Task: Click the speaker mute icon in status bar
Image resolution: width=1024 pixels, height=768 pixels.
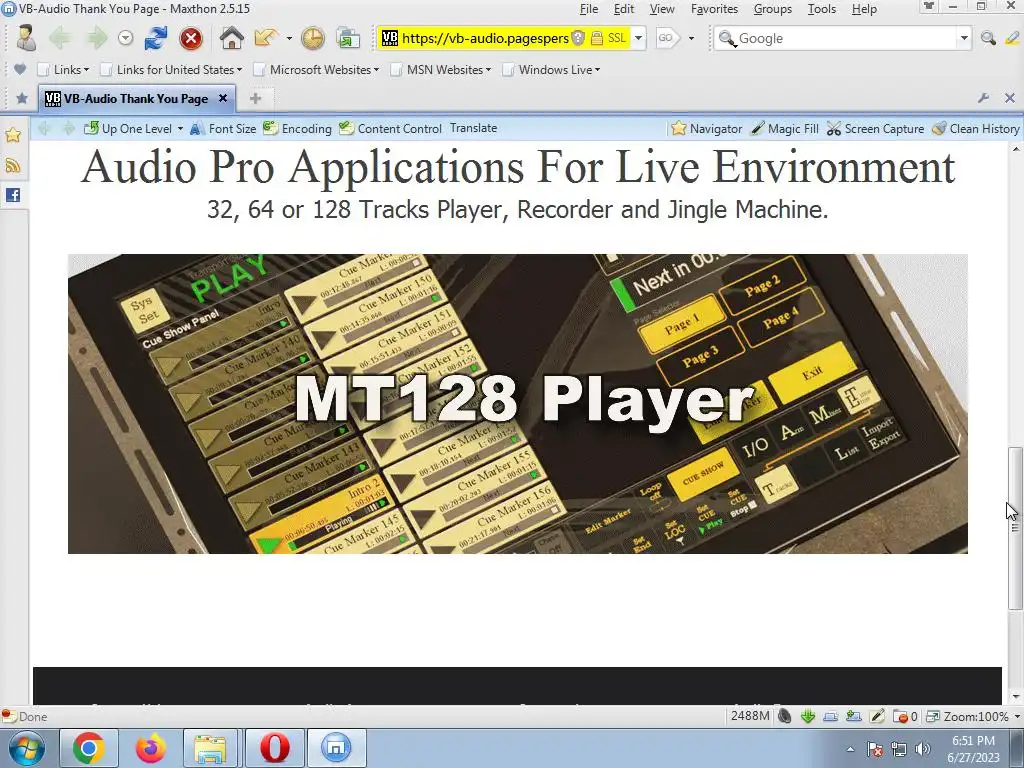Action: [x=785, y=716]
